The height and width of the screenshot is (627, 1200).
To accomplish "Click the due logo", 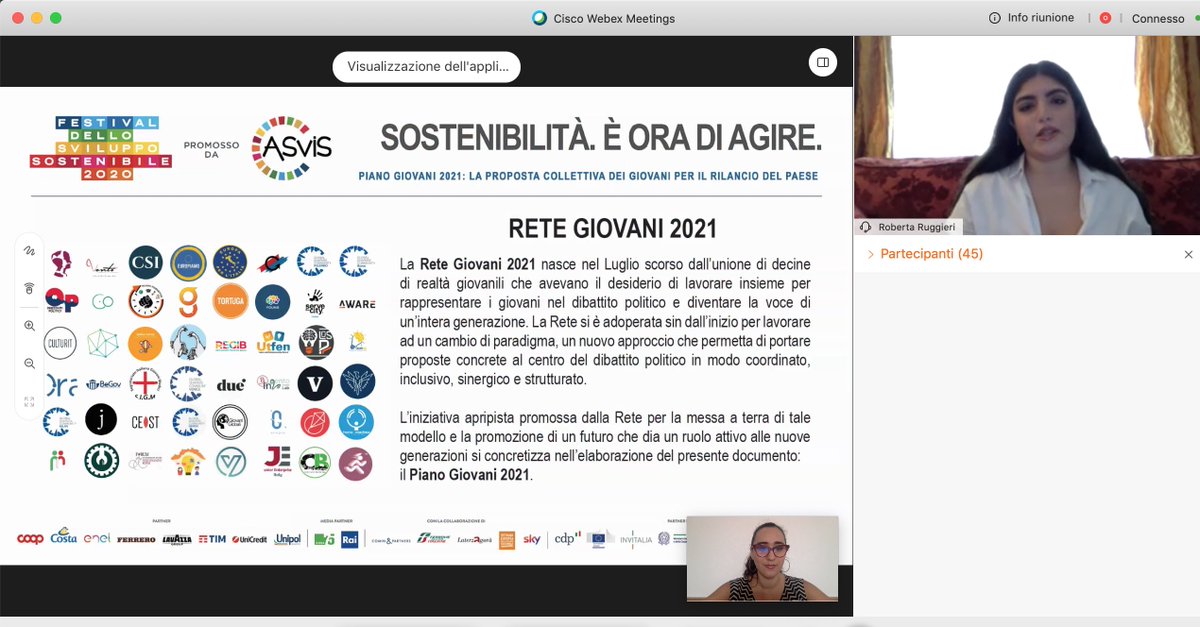I will [231, 384].
